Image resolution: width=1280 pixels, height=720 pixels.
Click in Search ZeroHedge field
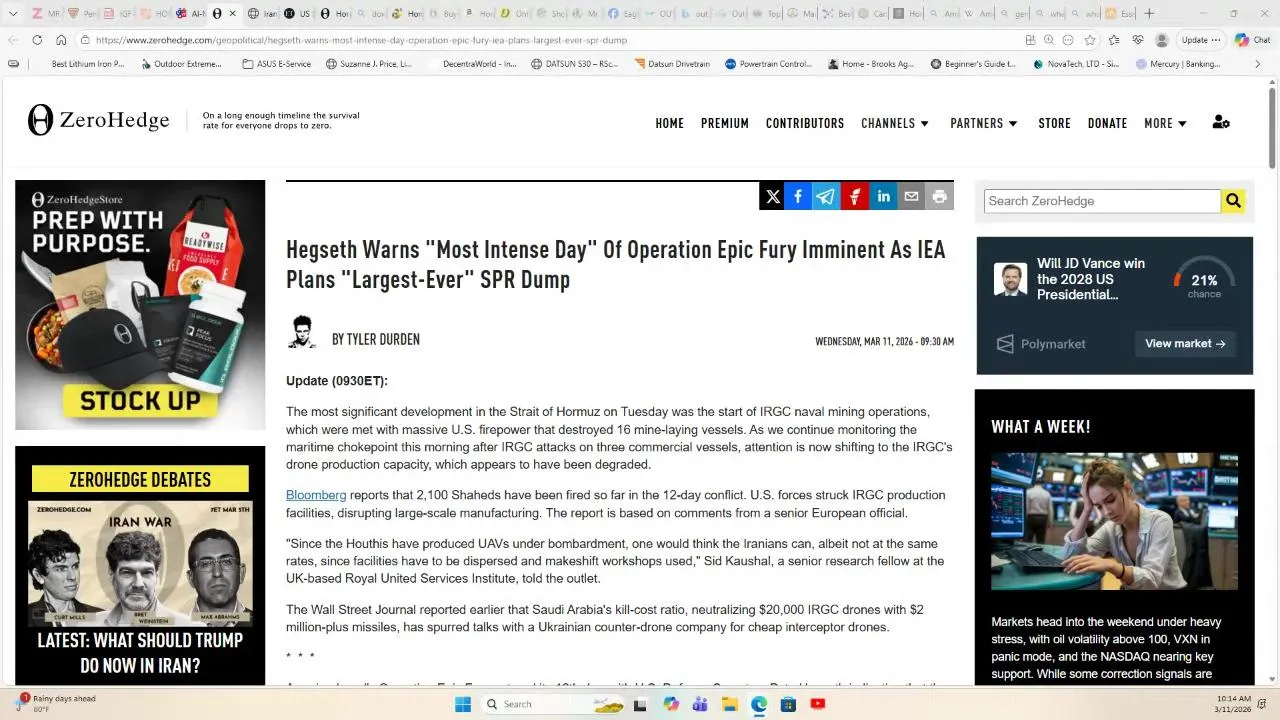(x=1102, y=201)
